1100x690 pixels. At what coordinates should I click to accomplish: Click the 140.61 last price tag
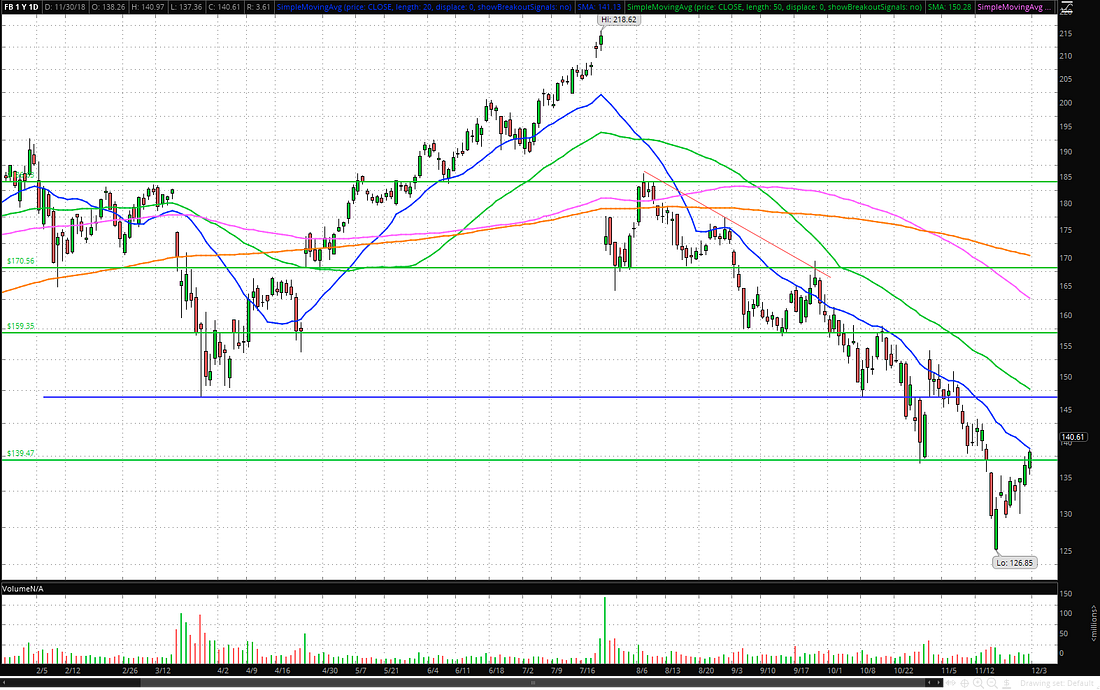point(1073,437)
